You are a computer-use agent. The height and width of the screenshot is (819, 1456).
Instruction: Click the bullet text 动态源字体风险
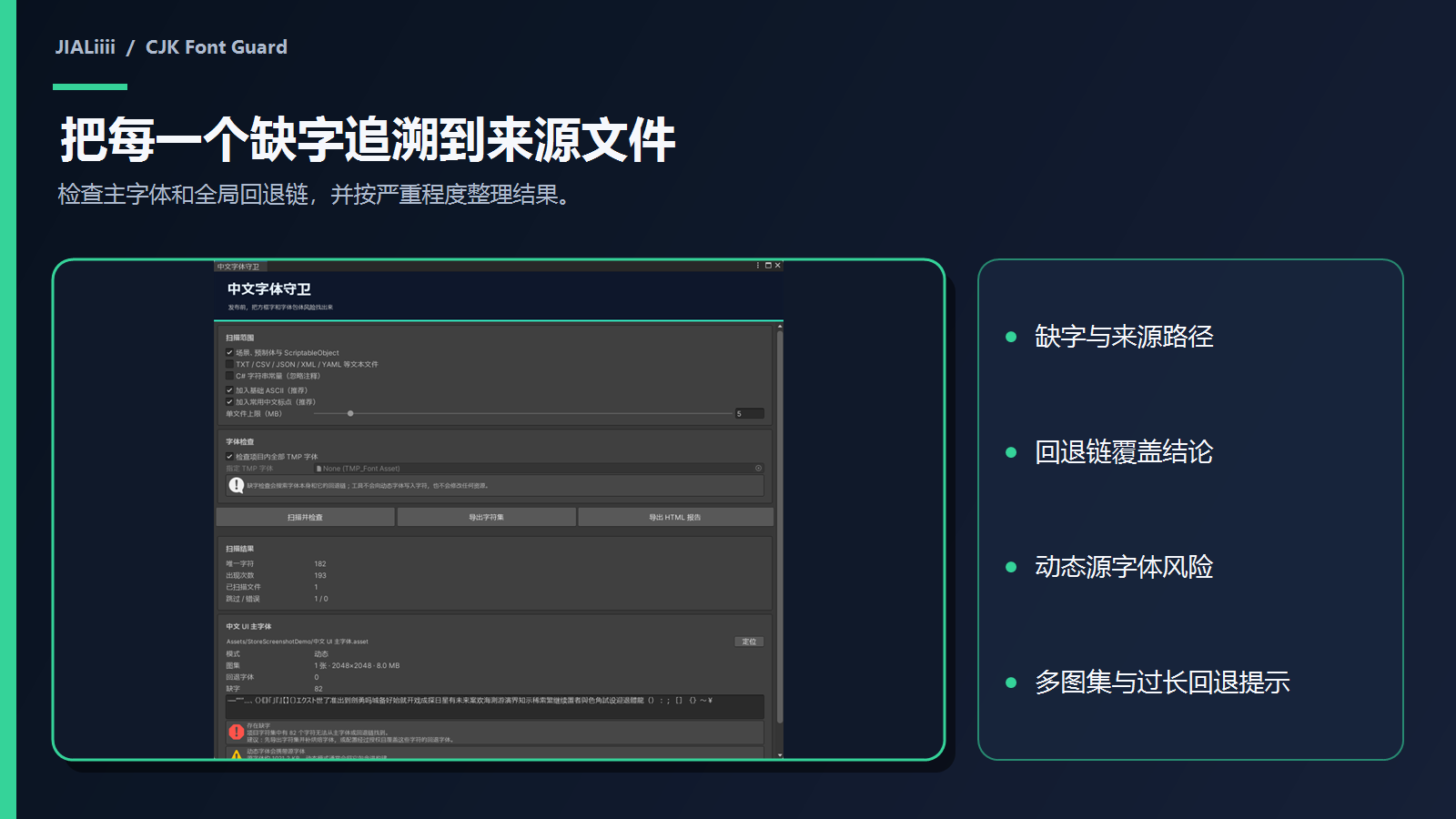pos(1124,567)
